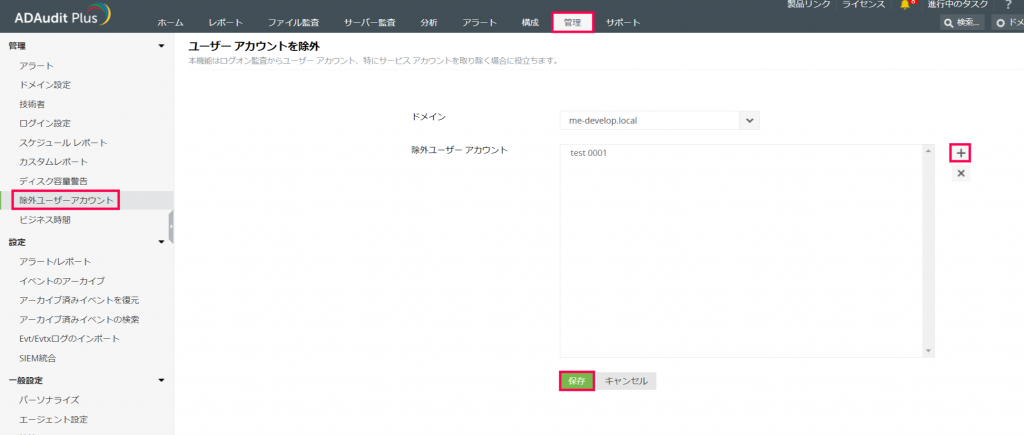Open the ドメイン dropdown showing me-develop.local
Viewport: 1024px width, 435px height.
[x=660, y=120]
